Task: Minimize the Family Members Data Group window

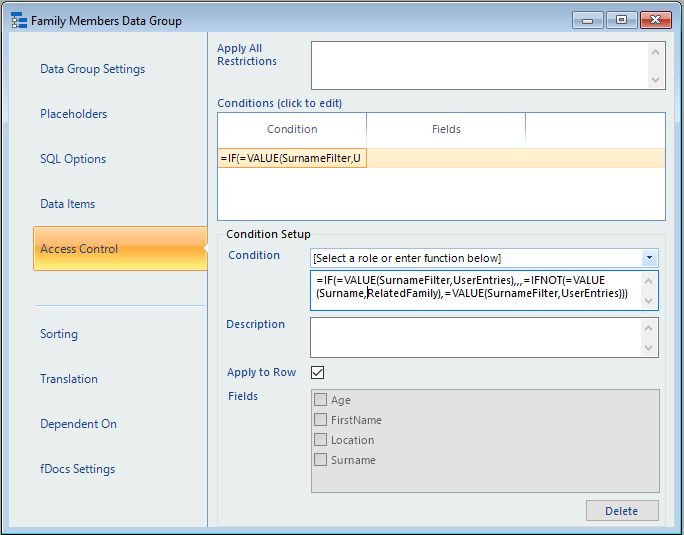Action: [587, 20]
